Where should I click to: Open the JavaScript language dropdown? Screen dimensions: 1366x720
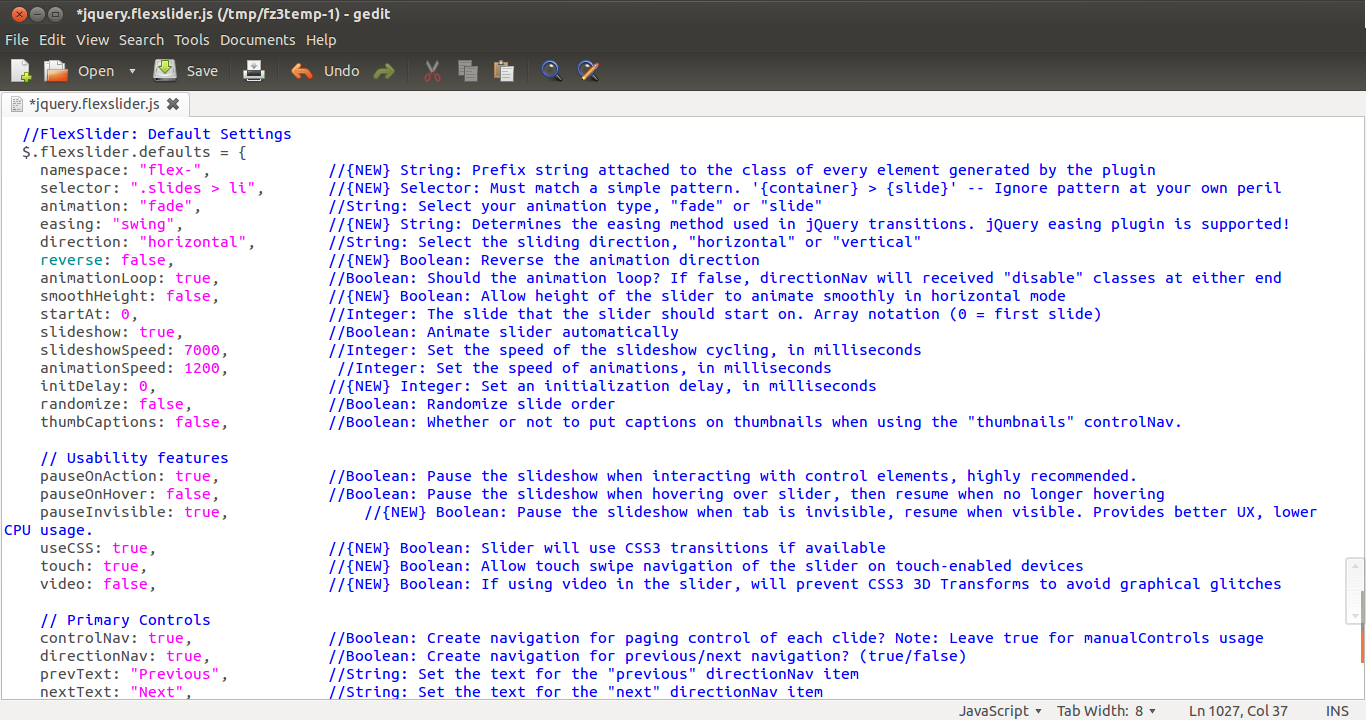1000,711
